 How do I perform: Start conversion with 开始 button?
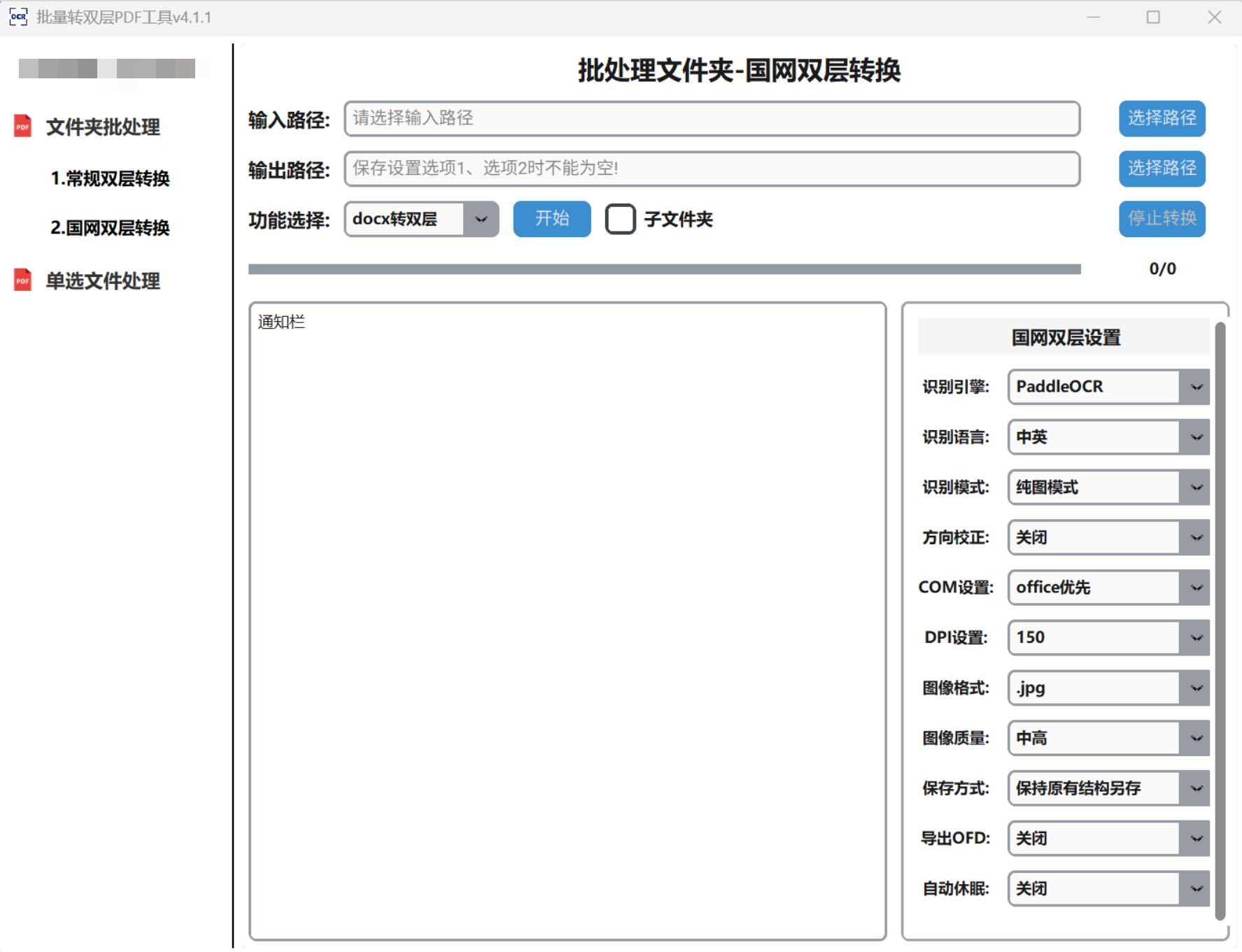552,219
